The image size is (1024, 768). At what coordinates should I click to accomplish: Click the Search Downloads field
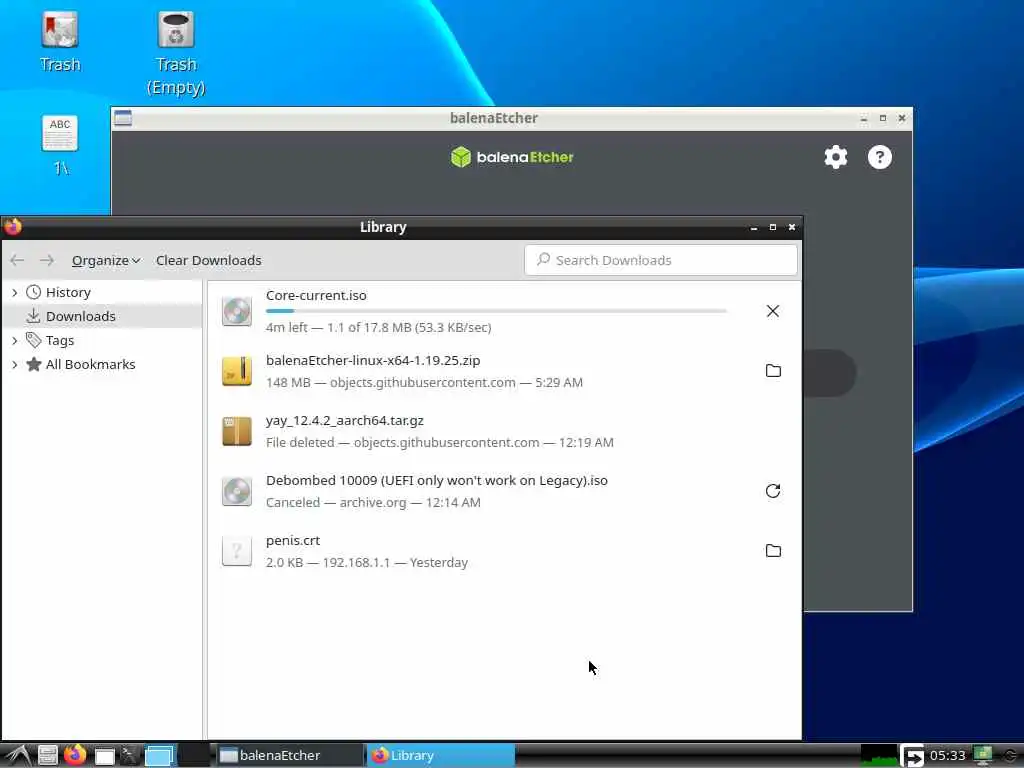(661, 260)
